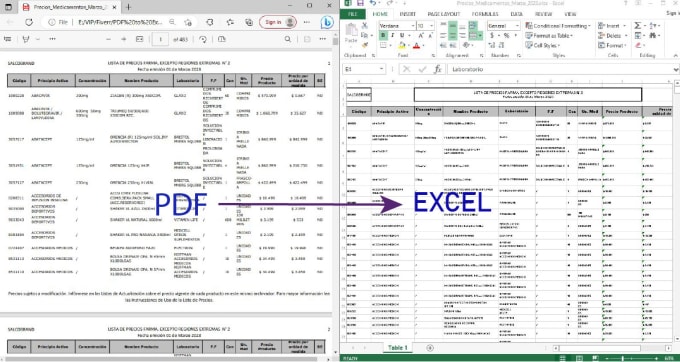Screen dimensions: 680x362
Task: Insert function with fx button
Action: tap(438, 69)
